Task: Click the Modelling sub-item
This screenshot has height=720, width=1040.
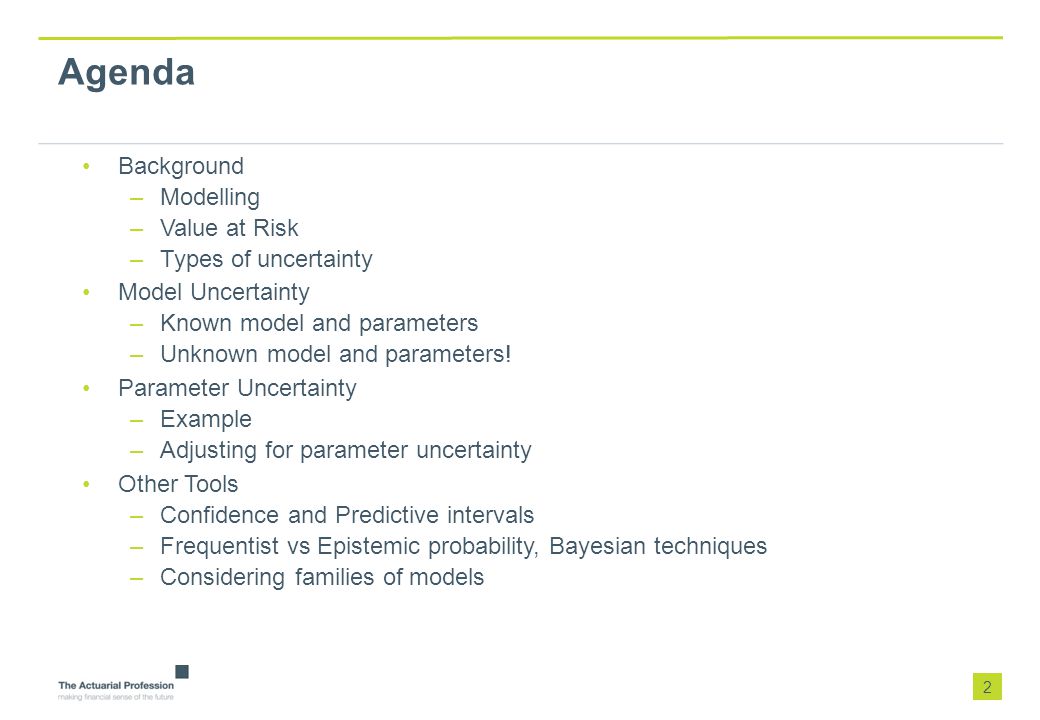Action: 210,198
